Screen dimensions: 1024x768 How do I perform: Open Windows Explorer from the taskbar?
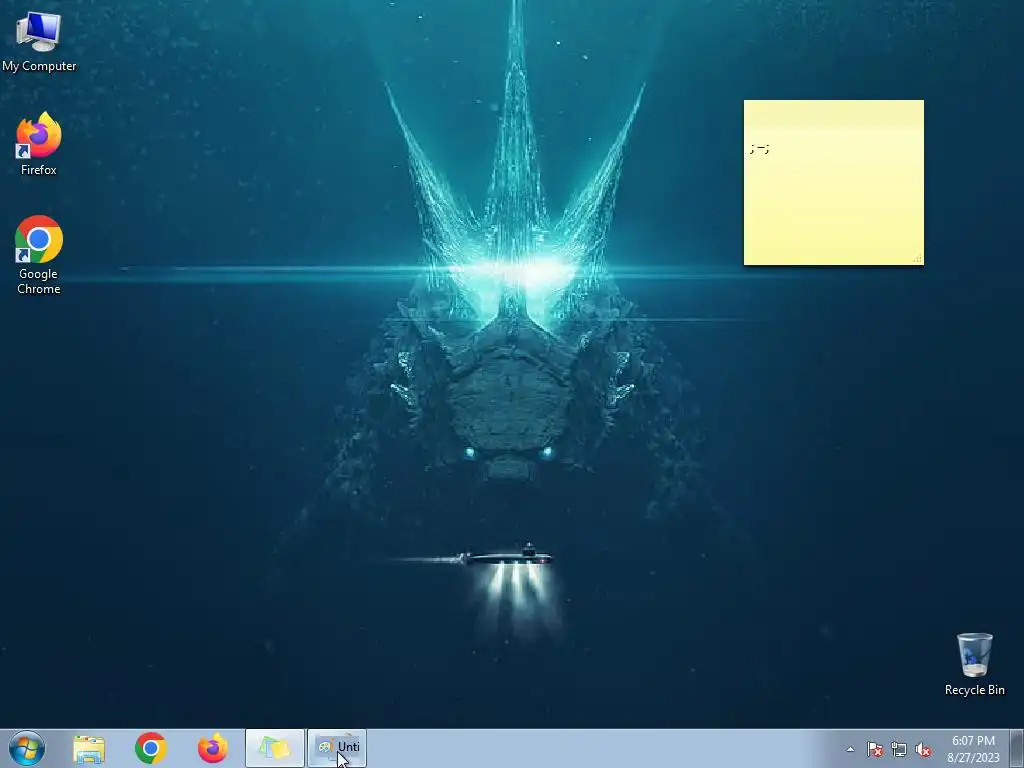pyautogui.click(x=89, y=748)
